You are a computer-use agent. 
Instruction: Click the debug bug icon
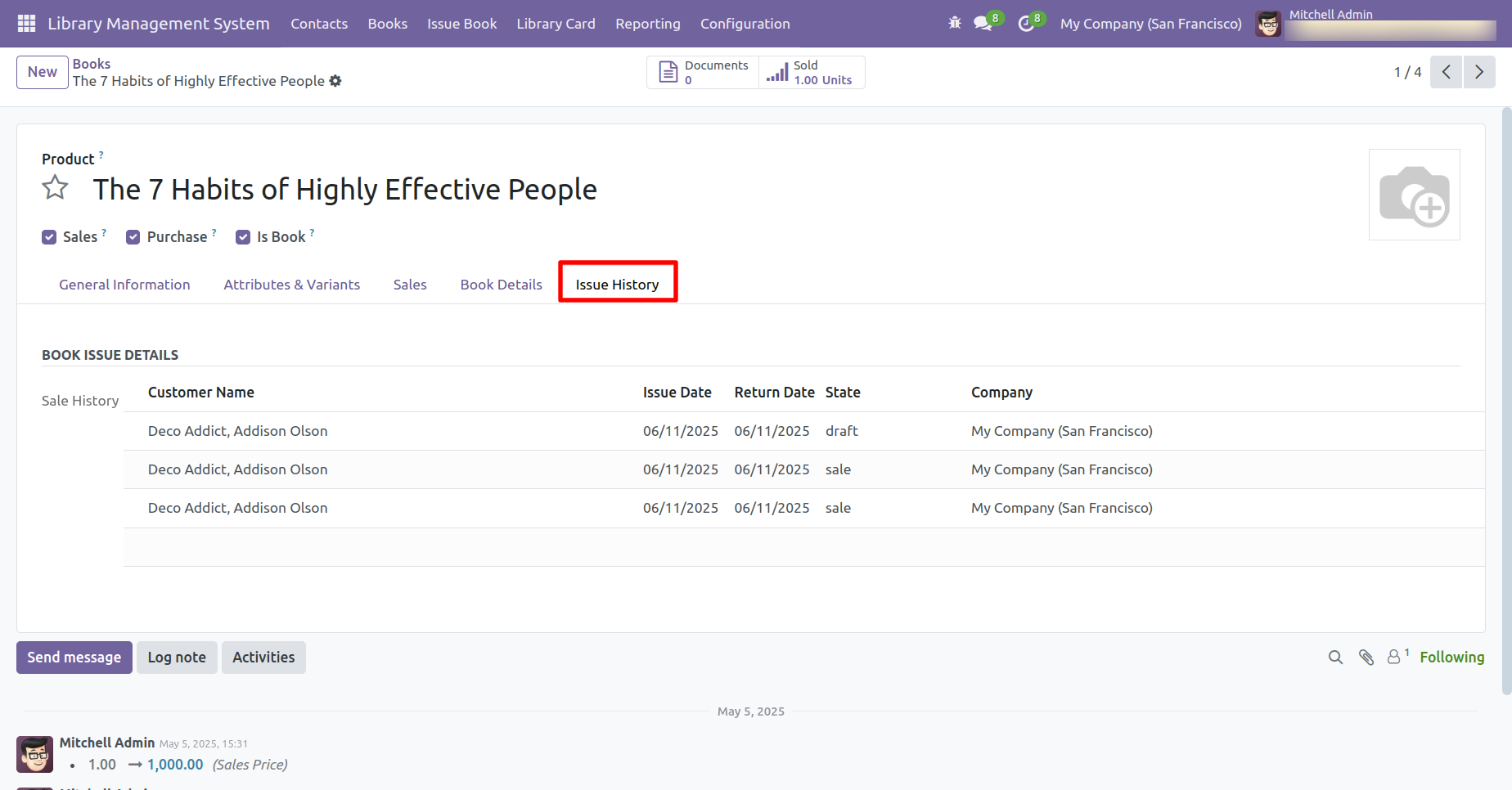click(954, 24)
